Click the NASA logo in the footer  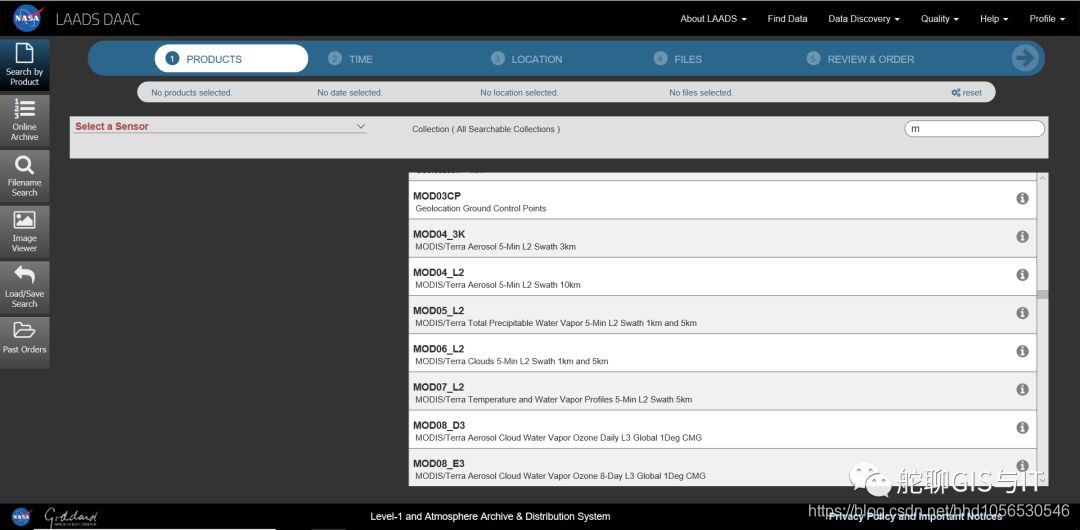21,516
